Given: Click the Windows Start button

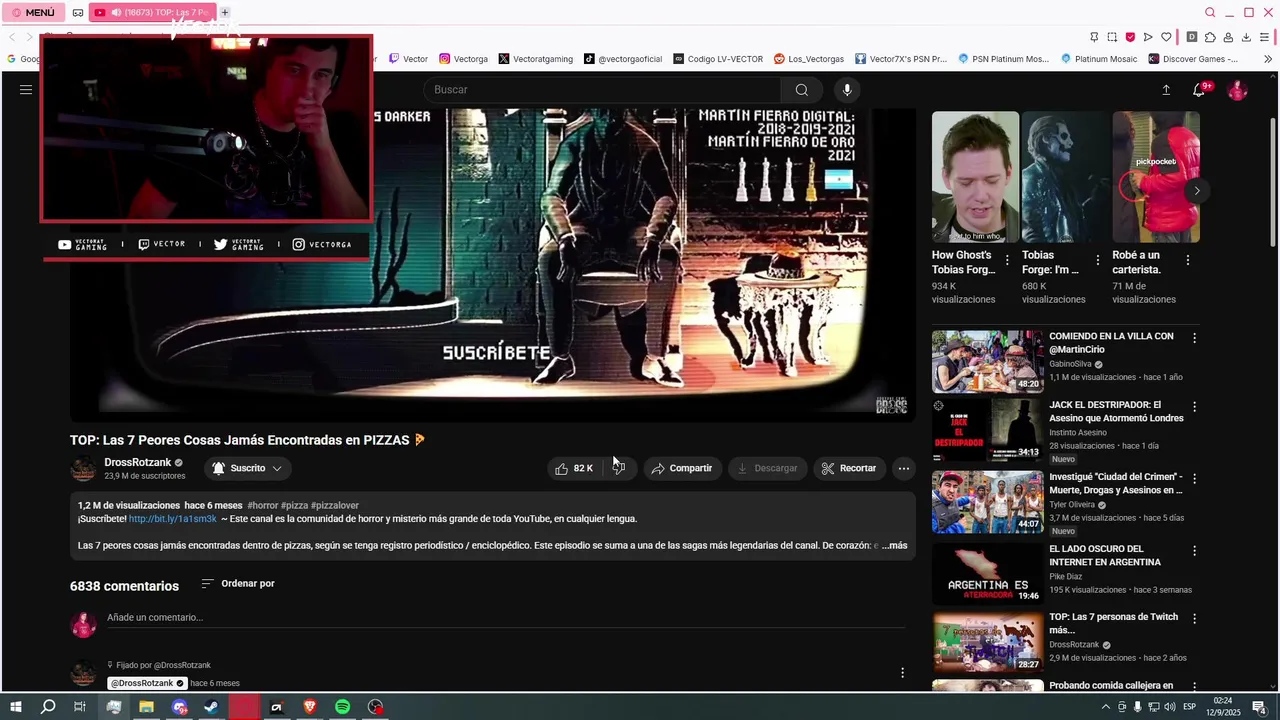Looking at the screenshot, I should [x=15, y=707].
